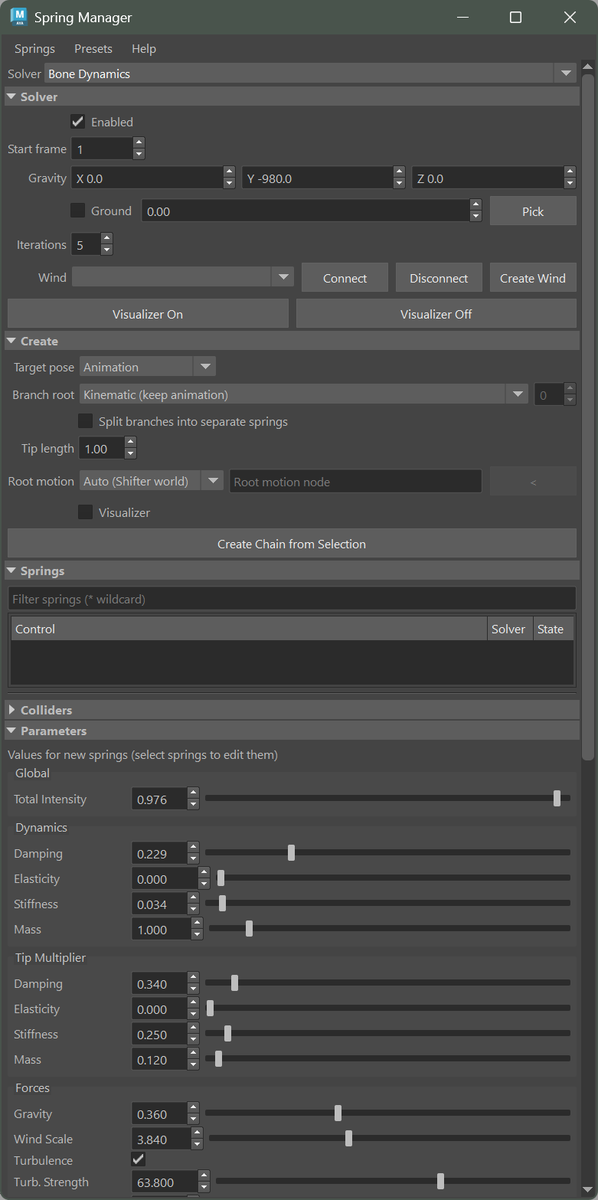Enable the Ground checkbox
598x1200 pixels.
click(78, 211)
